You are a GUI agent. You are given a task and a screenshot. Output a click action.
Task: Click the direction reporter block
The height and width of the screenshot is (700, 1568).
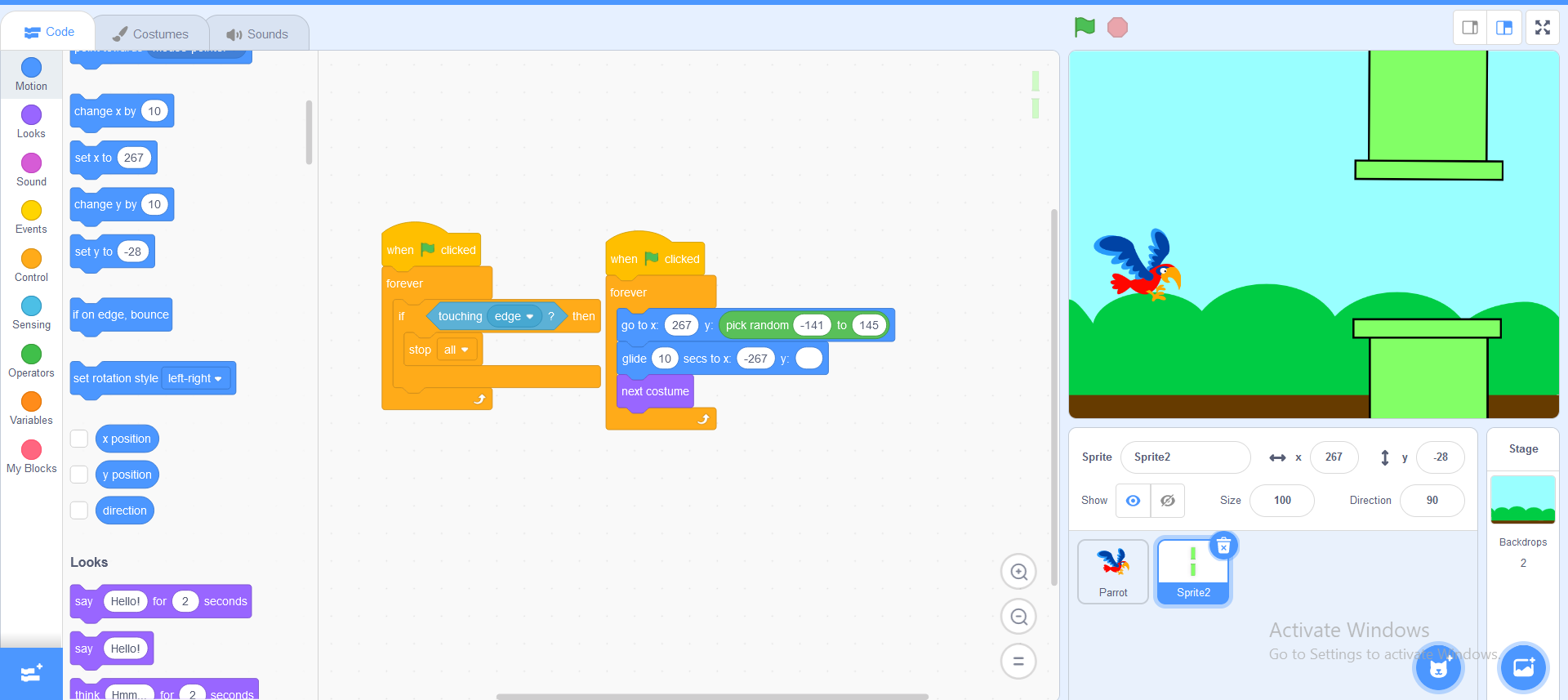pyautogui.click(x=125, y=511)
